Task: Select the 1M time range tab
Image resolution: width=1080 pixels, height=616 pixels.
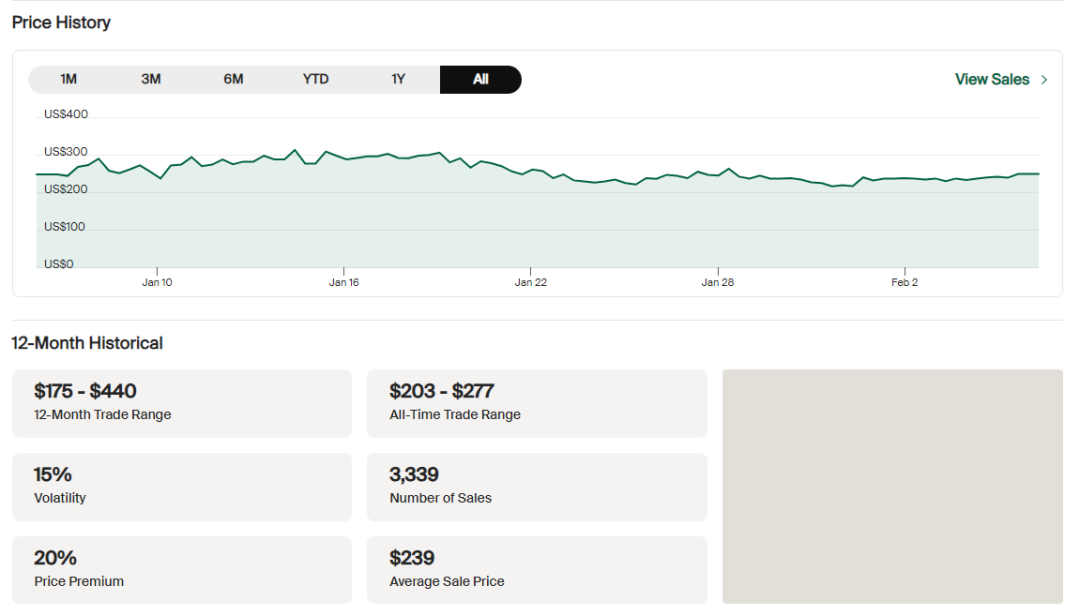Action: click(69, 80)
